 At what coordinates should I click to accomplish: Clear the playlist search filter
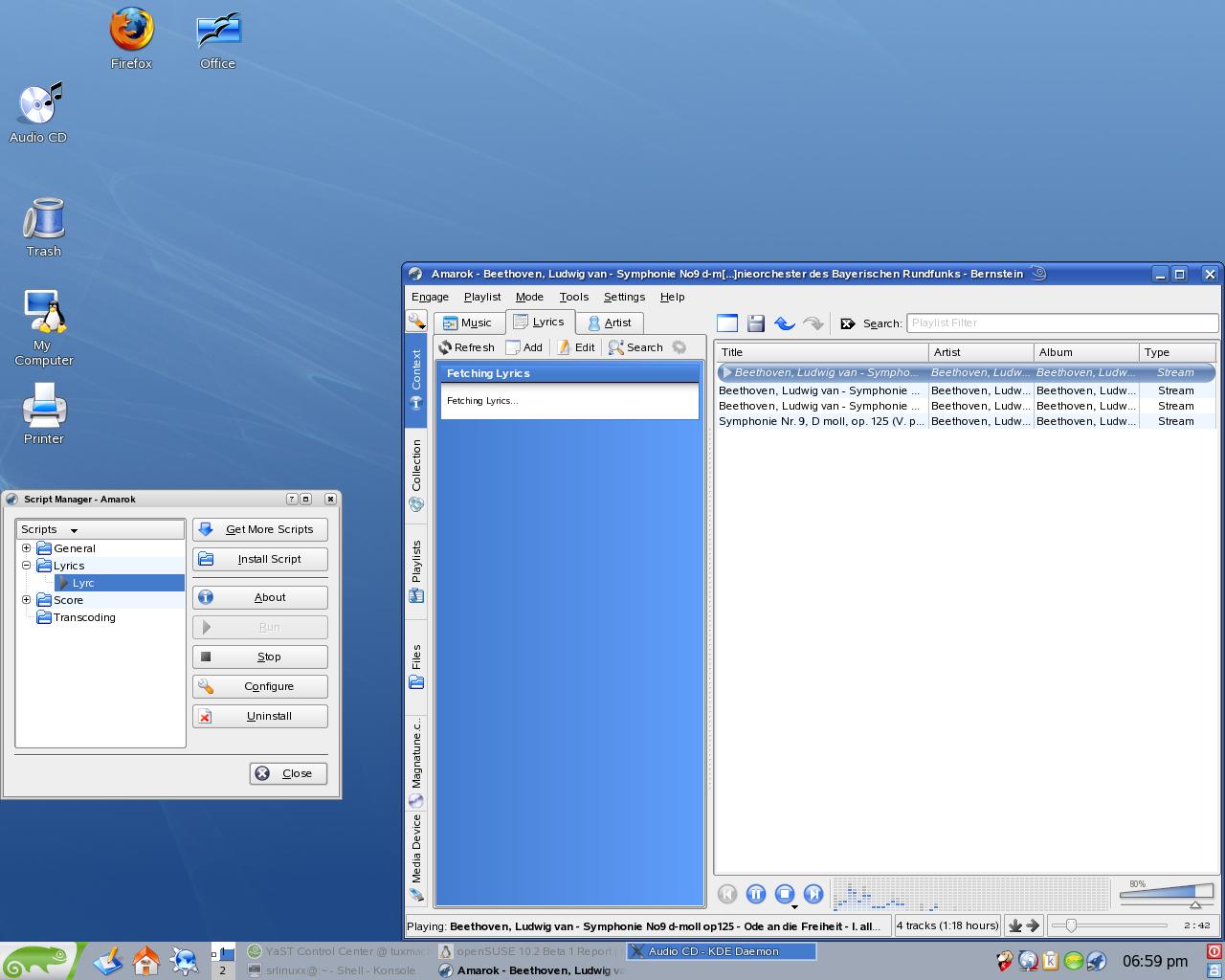(847, 323)
